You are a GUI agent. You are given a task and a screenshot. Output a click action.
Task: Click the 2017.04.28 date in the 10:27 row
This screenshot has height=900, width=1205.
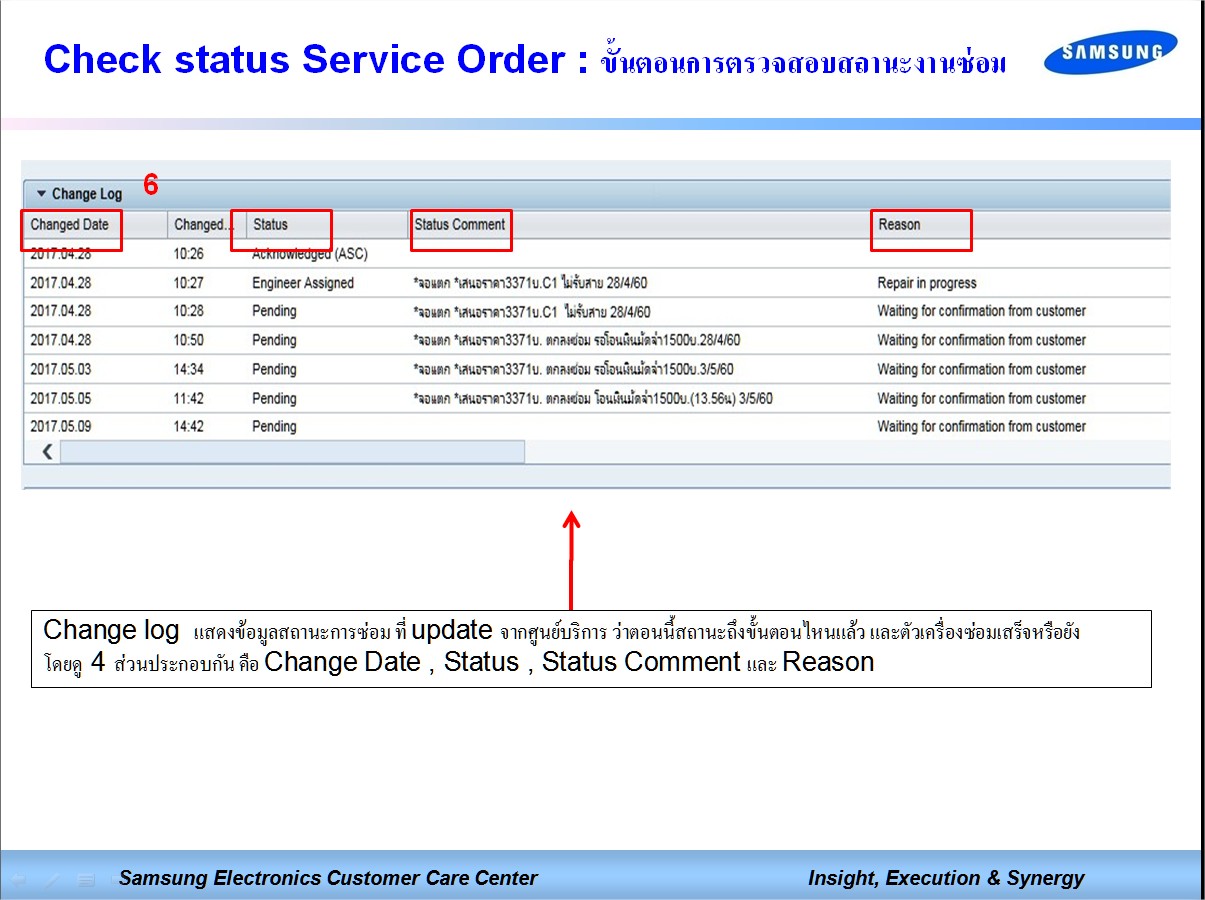click(x=60, y=283)
